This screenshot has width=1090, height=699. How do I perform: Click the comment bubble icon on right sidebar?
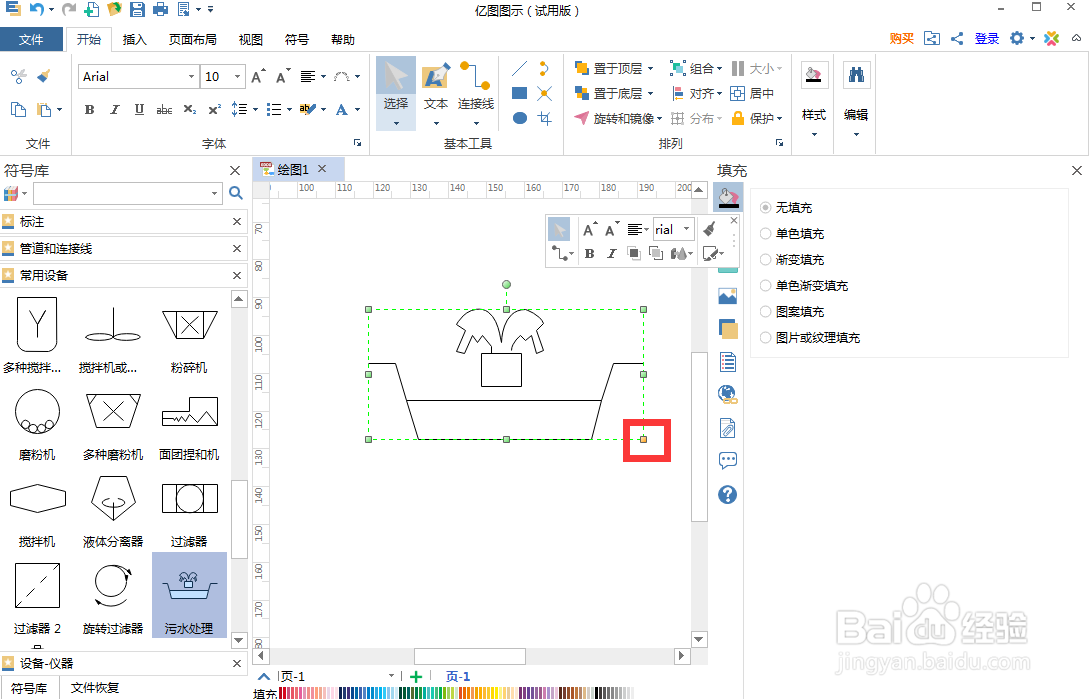click(x=727, y=460)
